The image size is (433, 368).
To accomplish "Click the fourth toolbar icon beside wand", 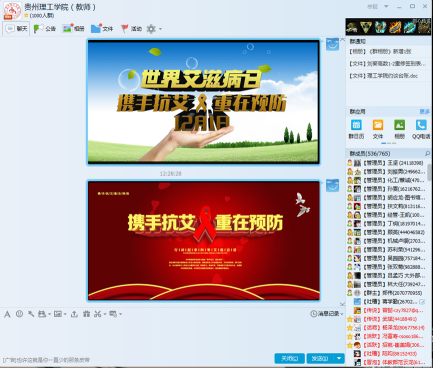I will (x=42, y=314).
